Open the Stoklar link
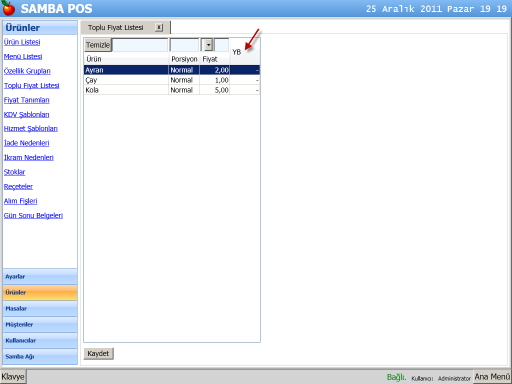 [14, 172]
